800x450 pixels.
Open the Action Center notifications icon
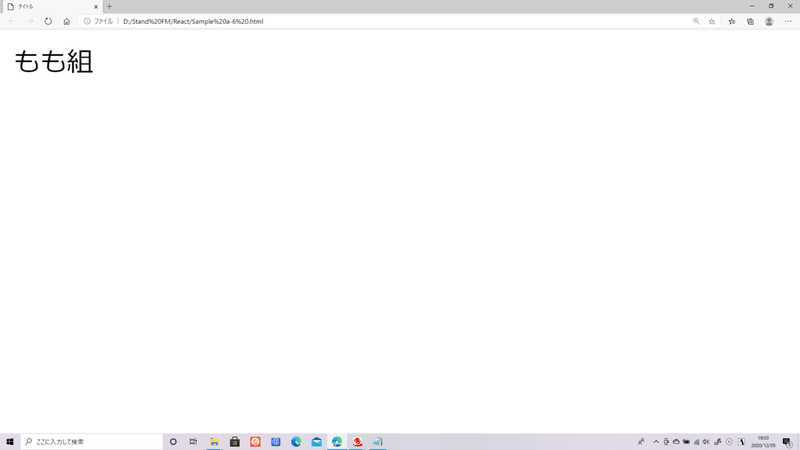[787, 442]
